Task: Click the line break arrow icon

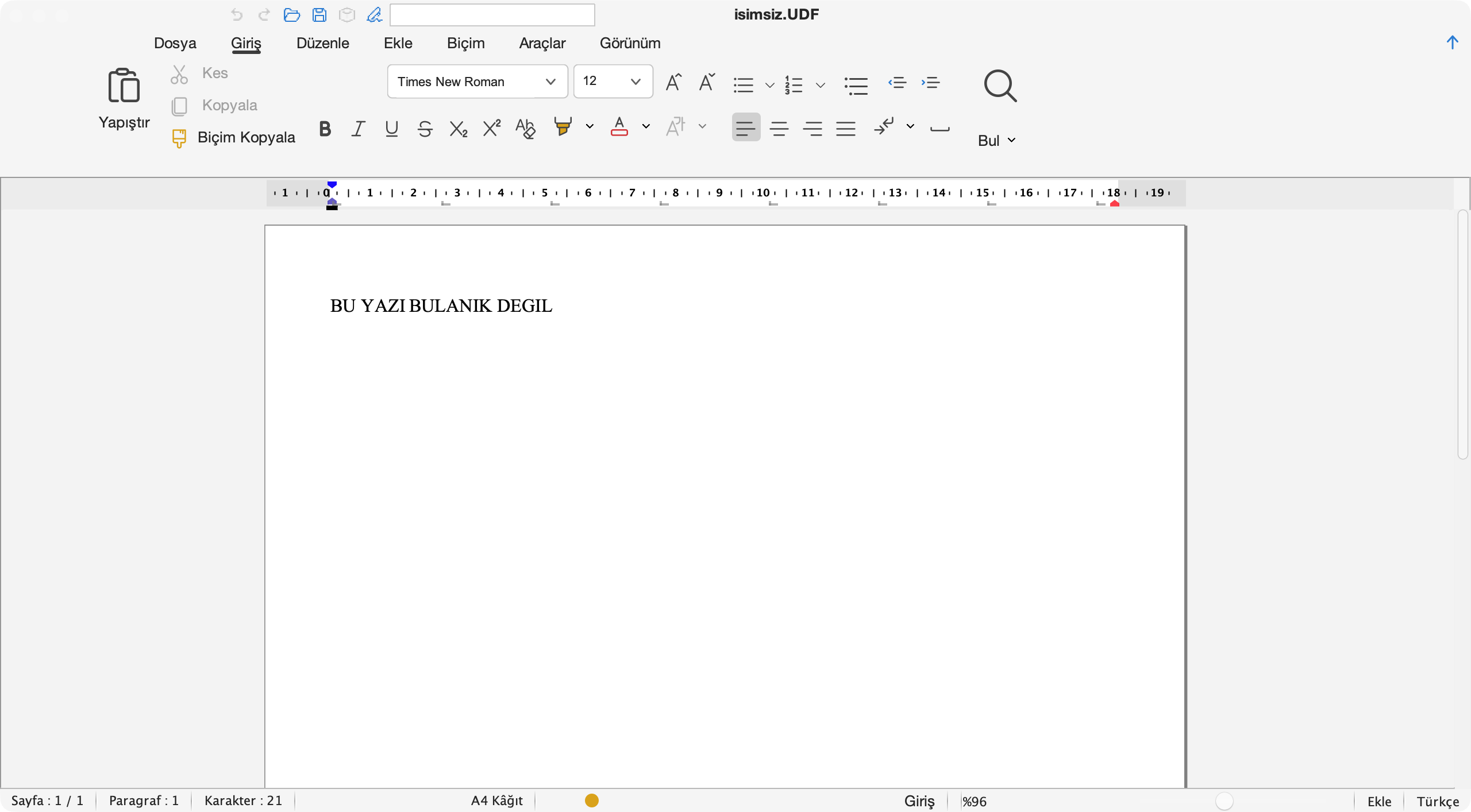Action: [x=884, y=126]
